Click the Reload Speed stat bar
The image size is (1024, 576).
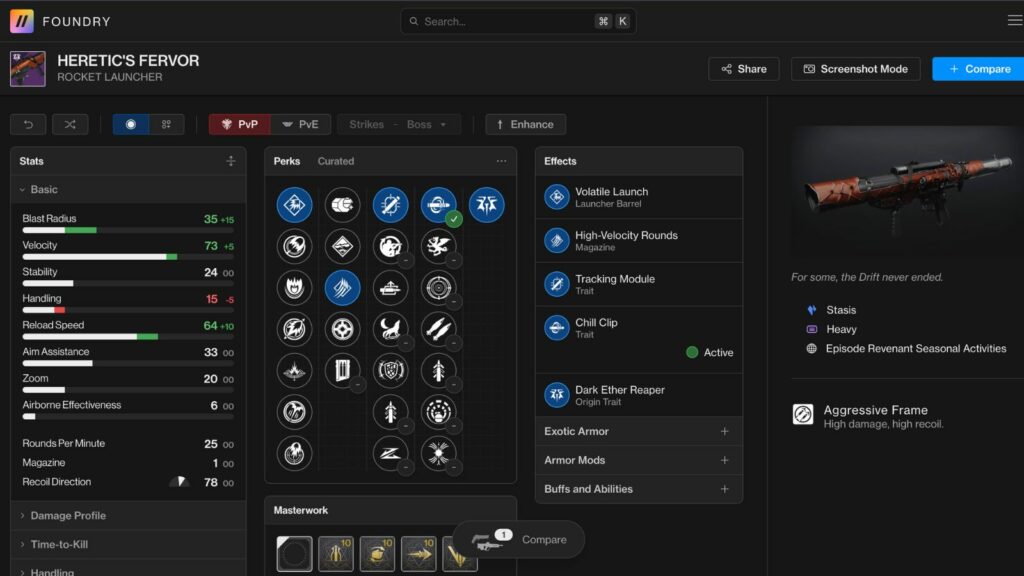pos(128,336)
